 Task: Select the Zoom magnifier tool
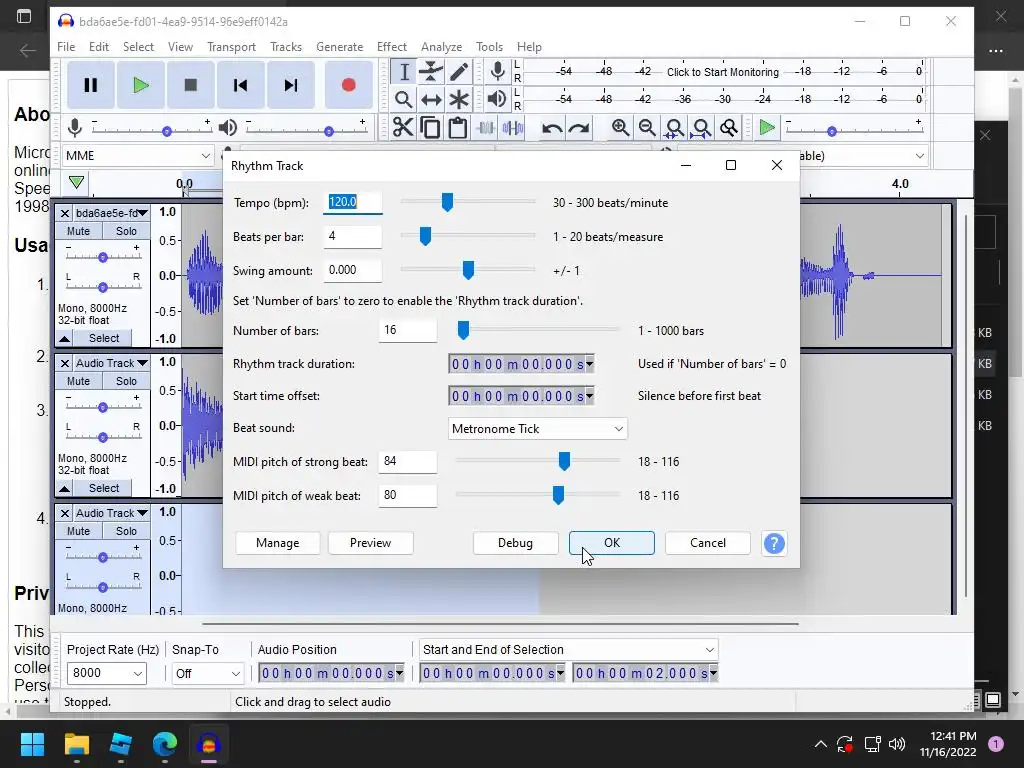(404, 99)
